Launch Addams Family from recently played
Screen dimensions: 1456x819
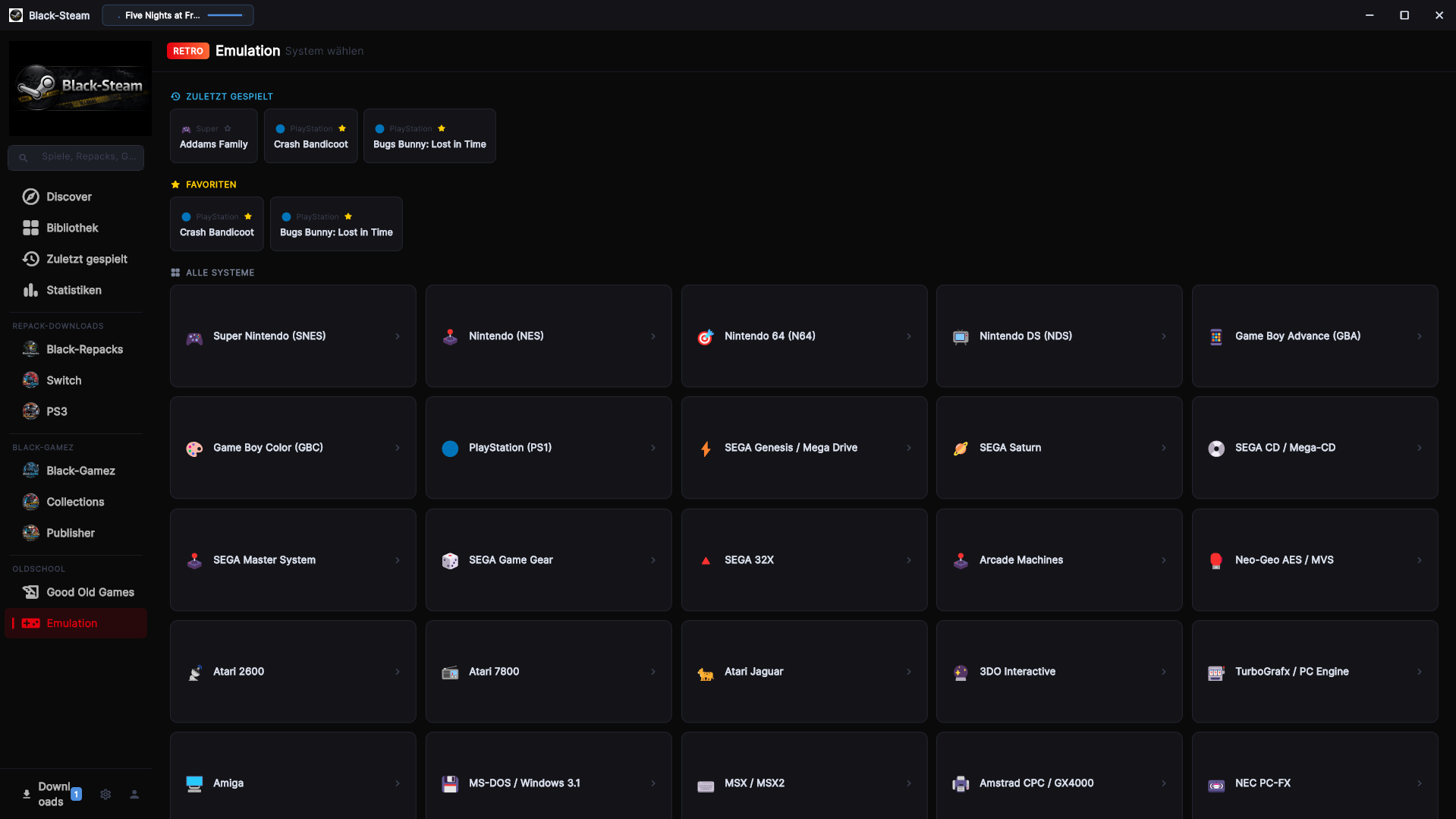click(214, 136)
